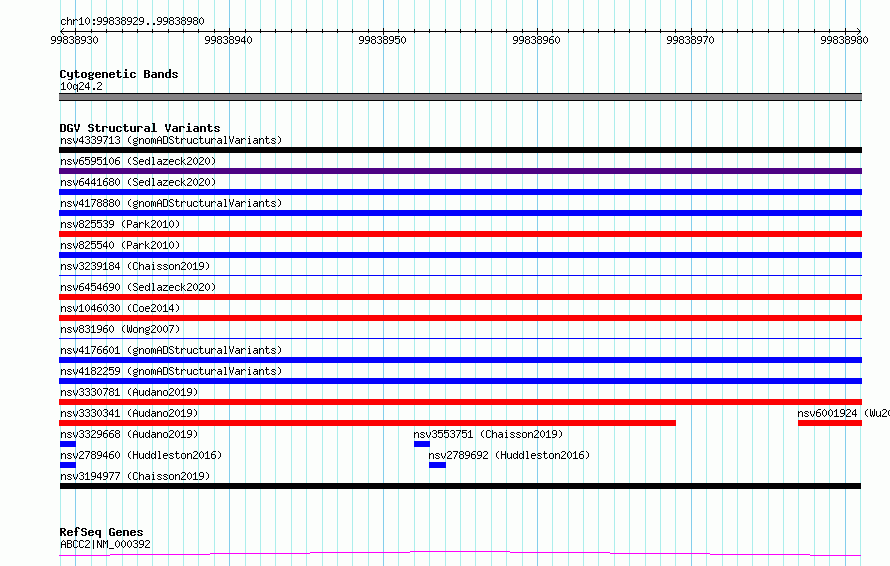Open the nsv3330341 Audano2019 label
Screen dimensions: 890x566
point(129,413)
